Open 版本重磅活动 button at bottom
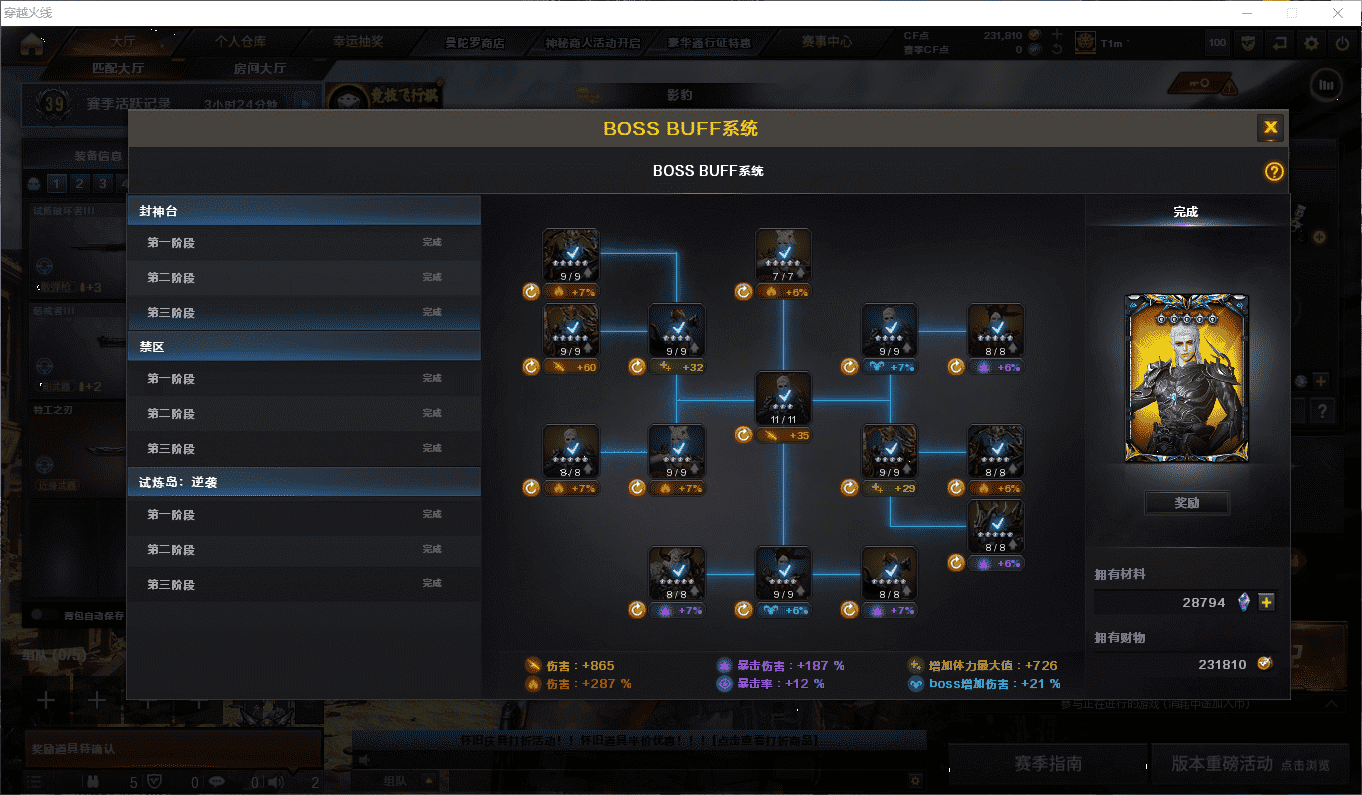The image size is (1362, 795). [1251, 763]
